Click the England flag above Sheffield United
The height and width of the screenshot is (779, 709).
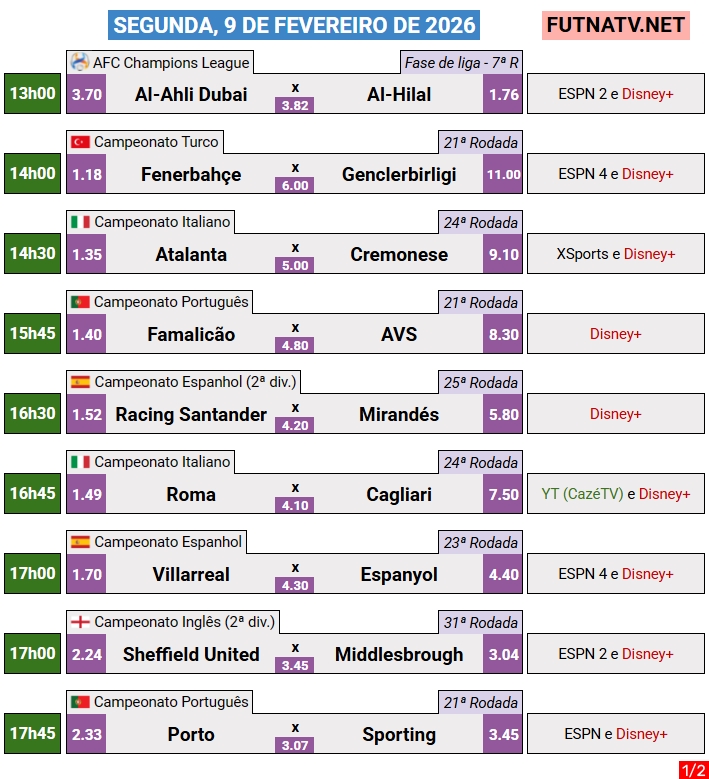[80, 622]
